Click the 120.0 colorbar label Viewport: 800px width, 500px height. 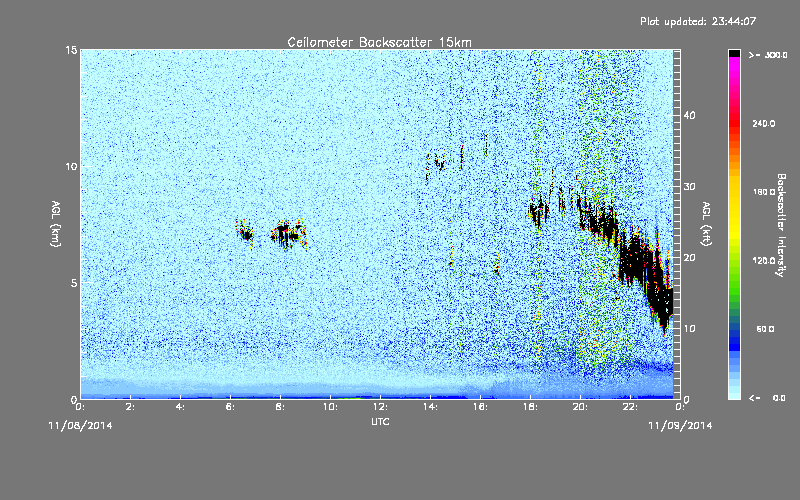pyautogui.click(x=763, y=260)
